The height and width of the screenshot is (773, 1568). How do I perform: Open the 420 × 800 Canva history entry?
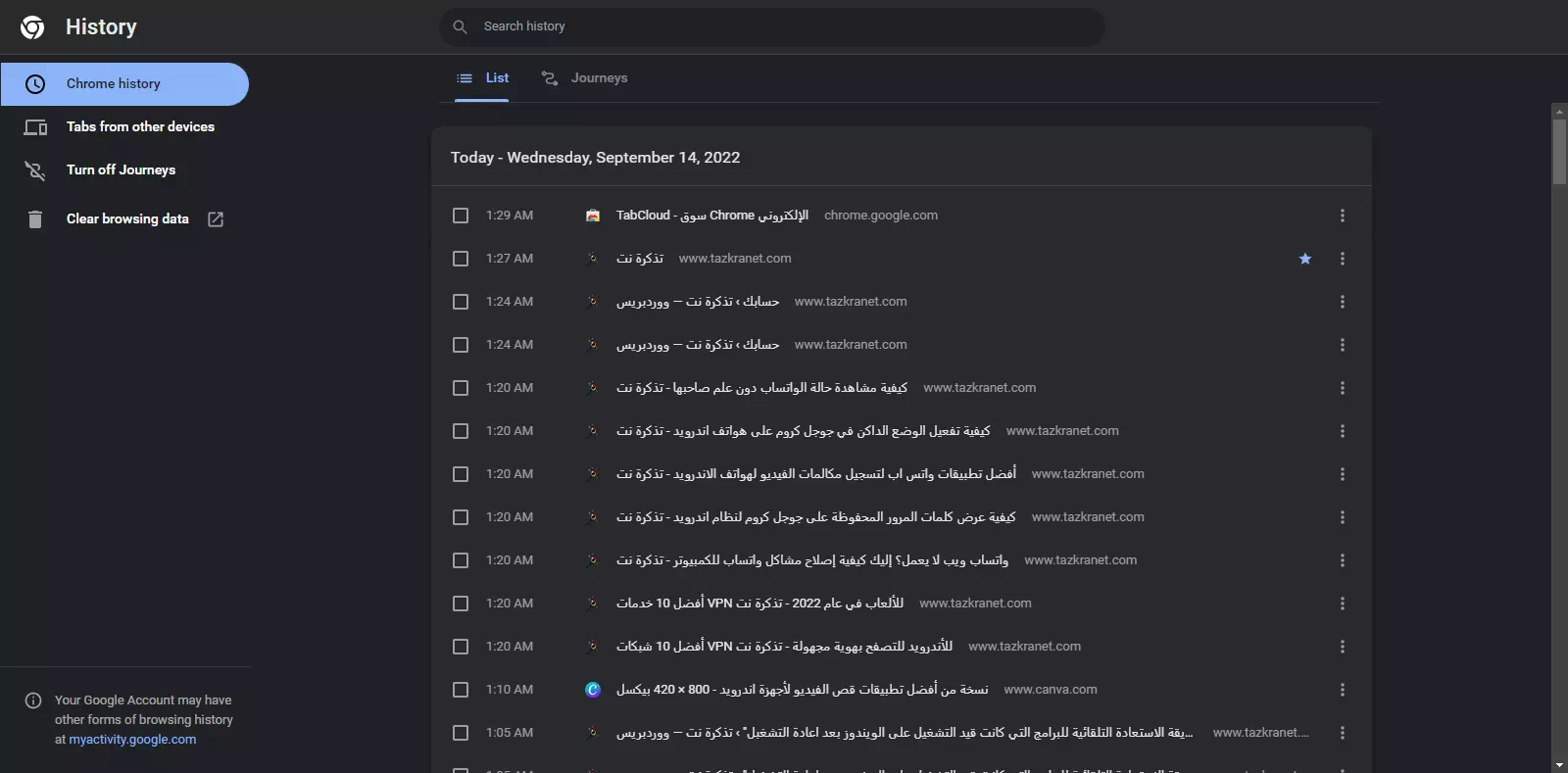coord(803,690)
